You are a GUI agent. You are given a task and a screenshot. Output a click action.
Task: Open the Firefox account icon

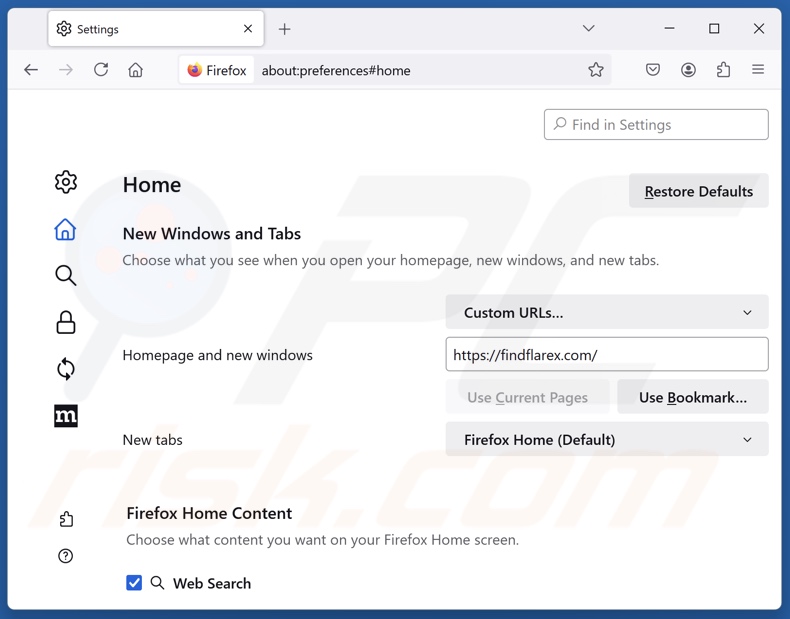click(688, 70)
